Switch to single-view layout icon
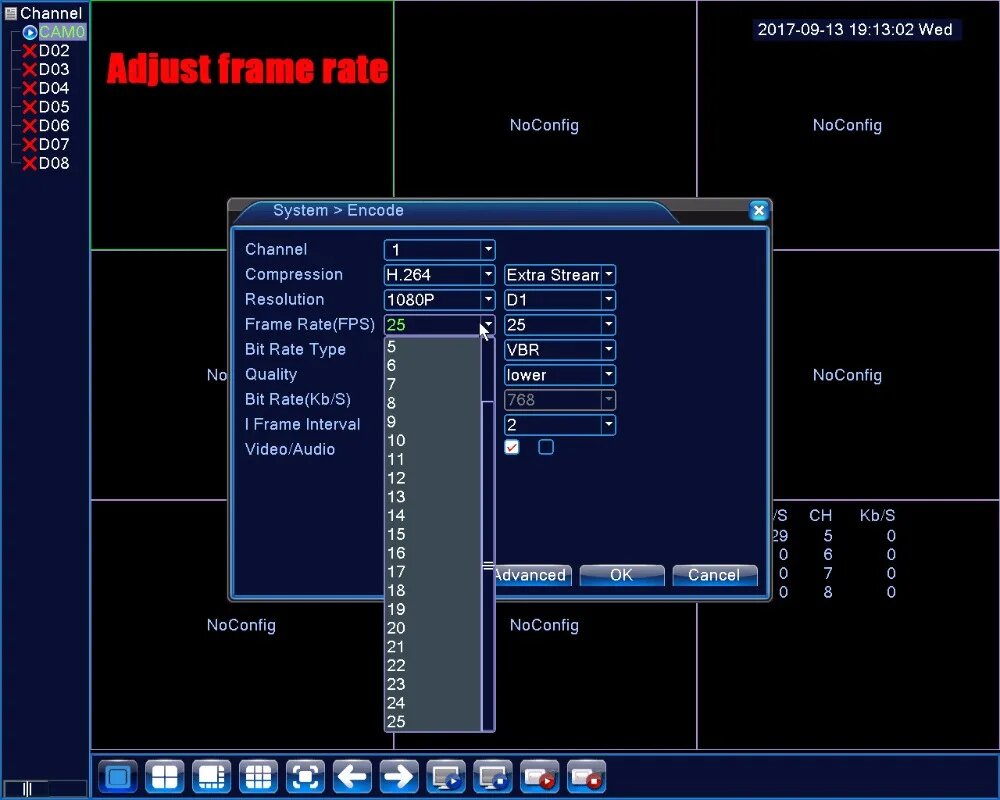The image size is (1000, 800). point(118,776)
